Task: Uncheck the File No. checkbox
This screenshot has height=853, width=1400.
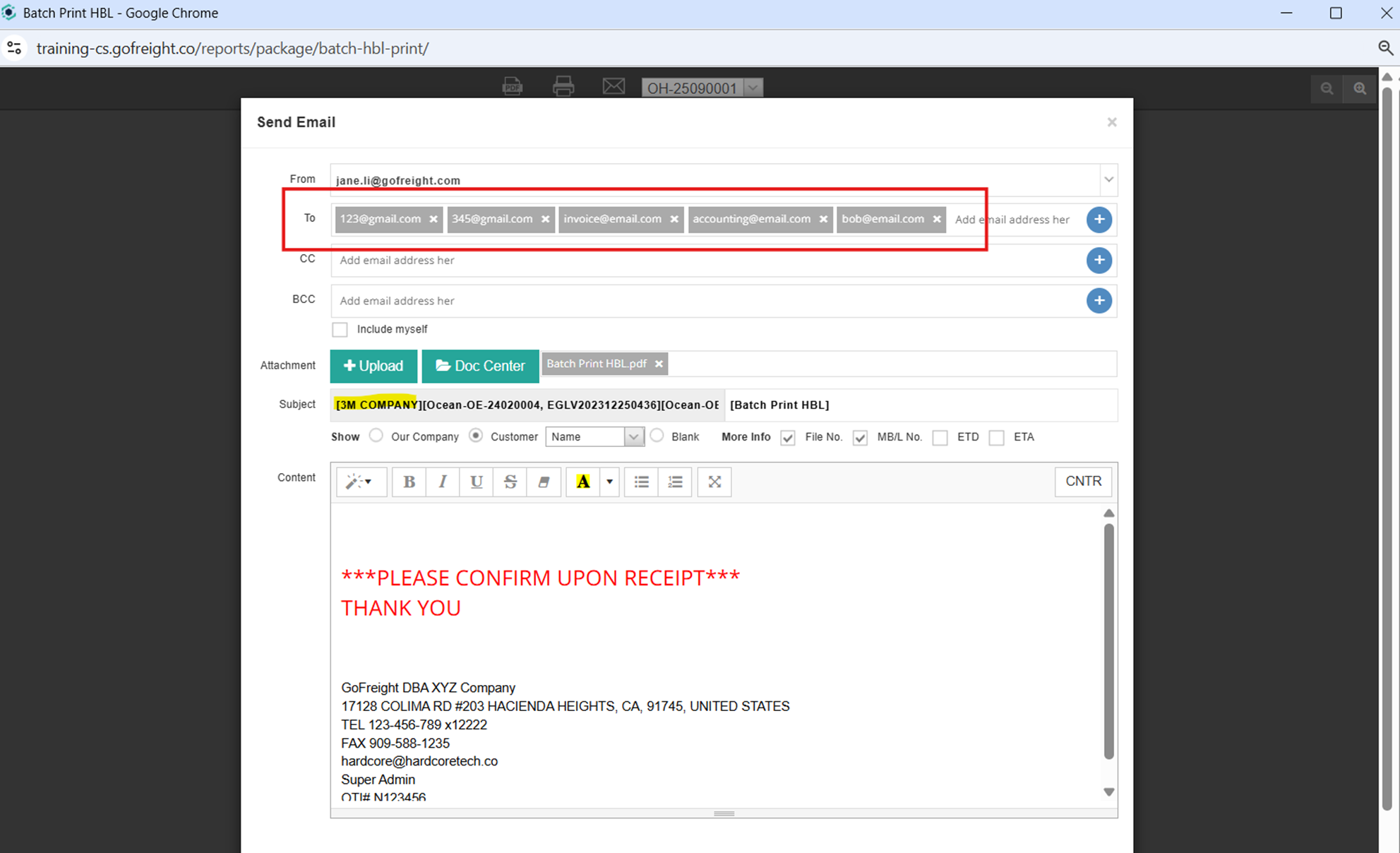Action: point(787,438)
